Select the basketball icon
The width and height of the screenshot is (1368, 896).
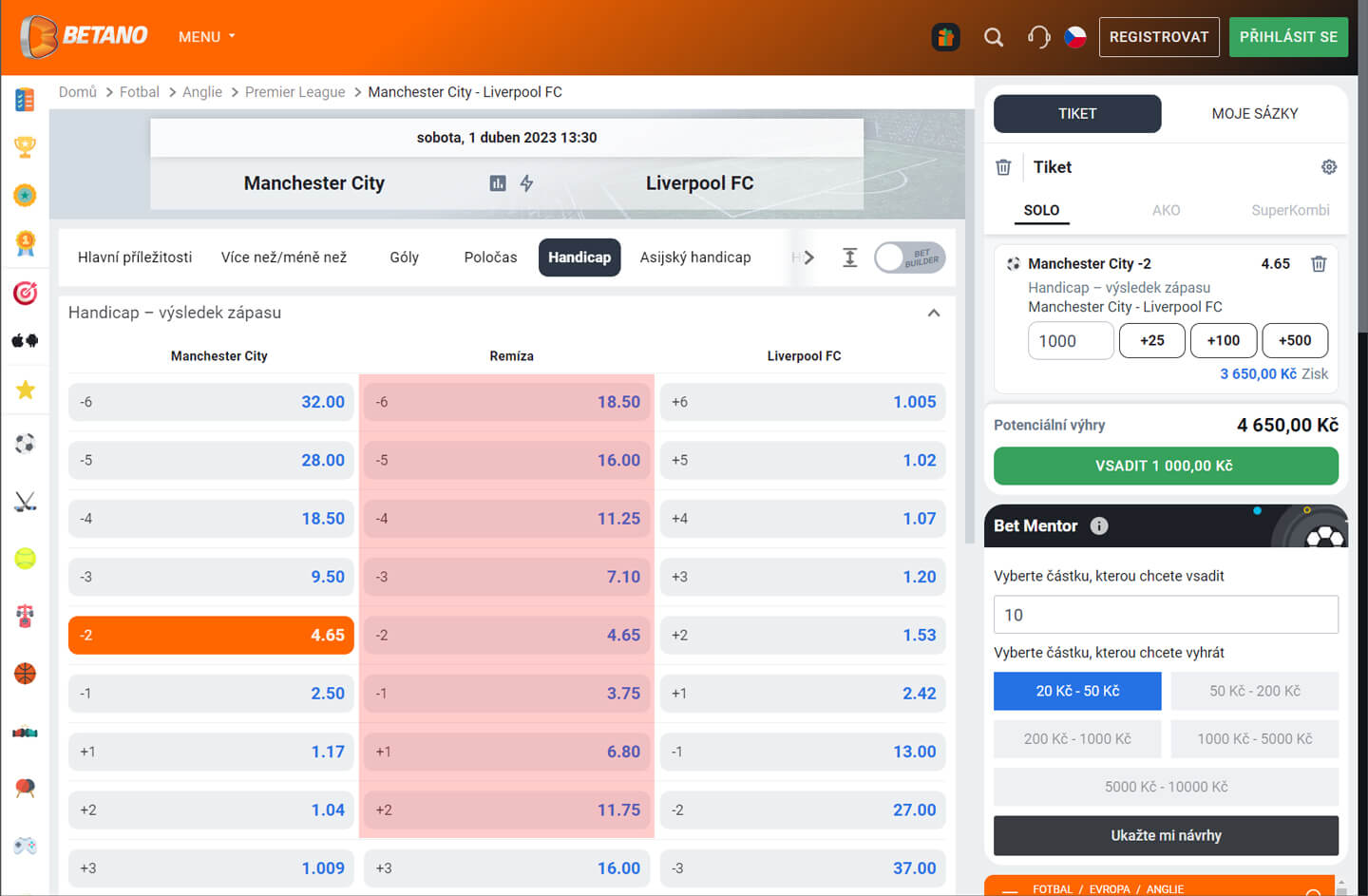point(25,674)
